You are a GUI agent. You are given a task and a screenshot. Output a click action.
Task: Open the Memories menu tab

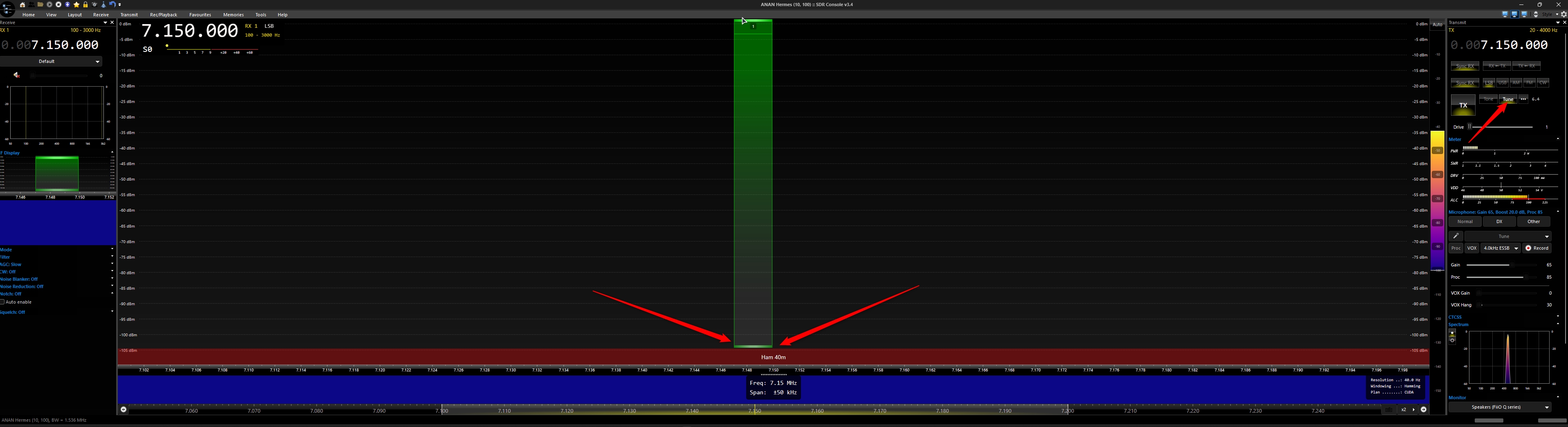(x=233, y=15)
